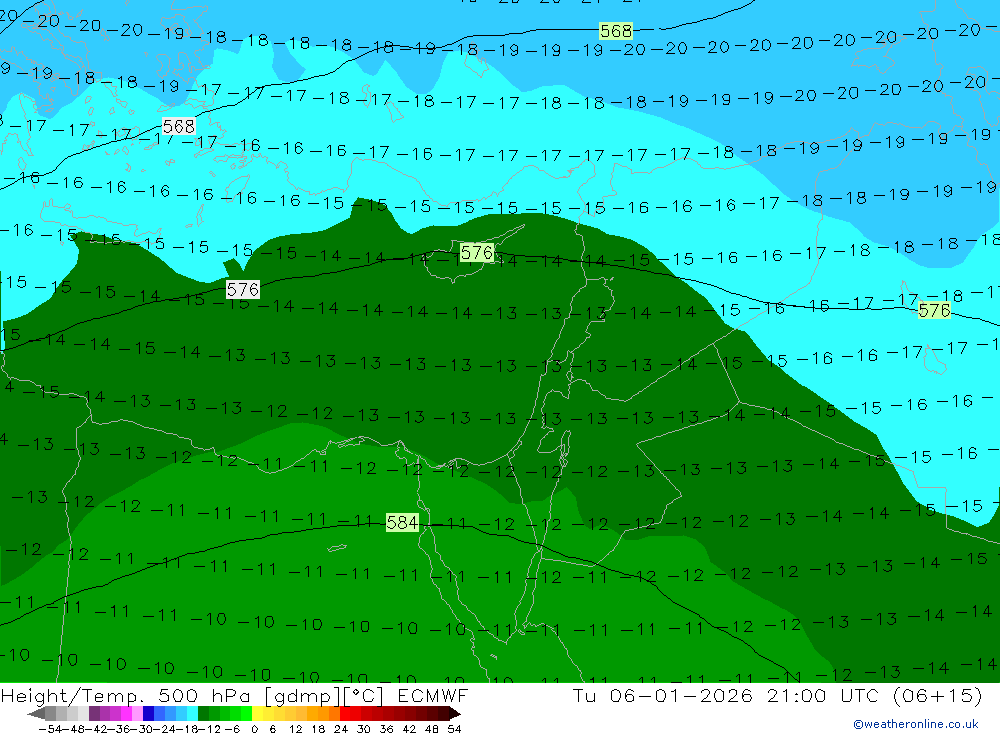Click the 576 label over Cyprus
The width and height of the screenshot is (1000, 733).
click(476, 253)
